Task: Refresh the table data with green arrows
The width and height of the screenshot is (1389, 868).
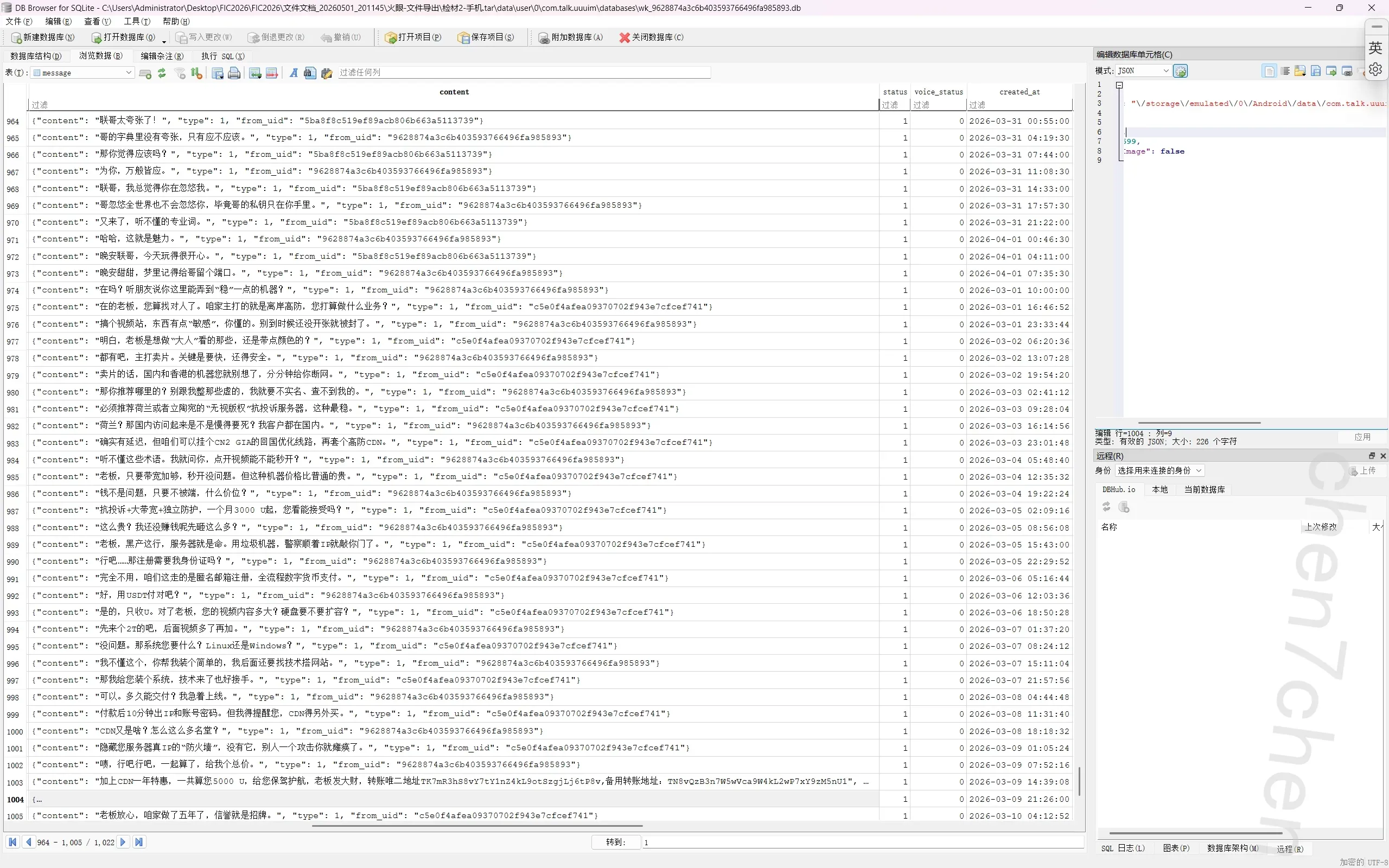Action: [x=162, y=73]
